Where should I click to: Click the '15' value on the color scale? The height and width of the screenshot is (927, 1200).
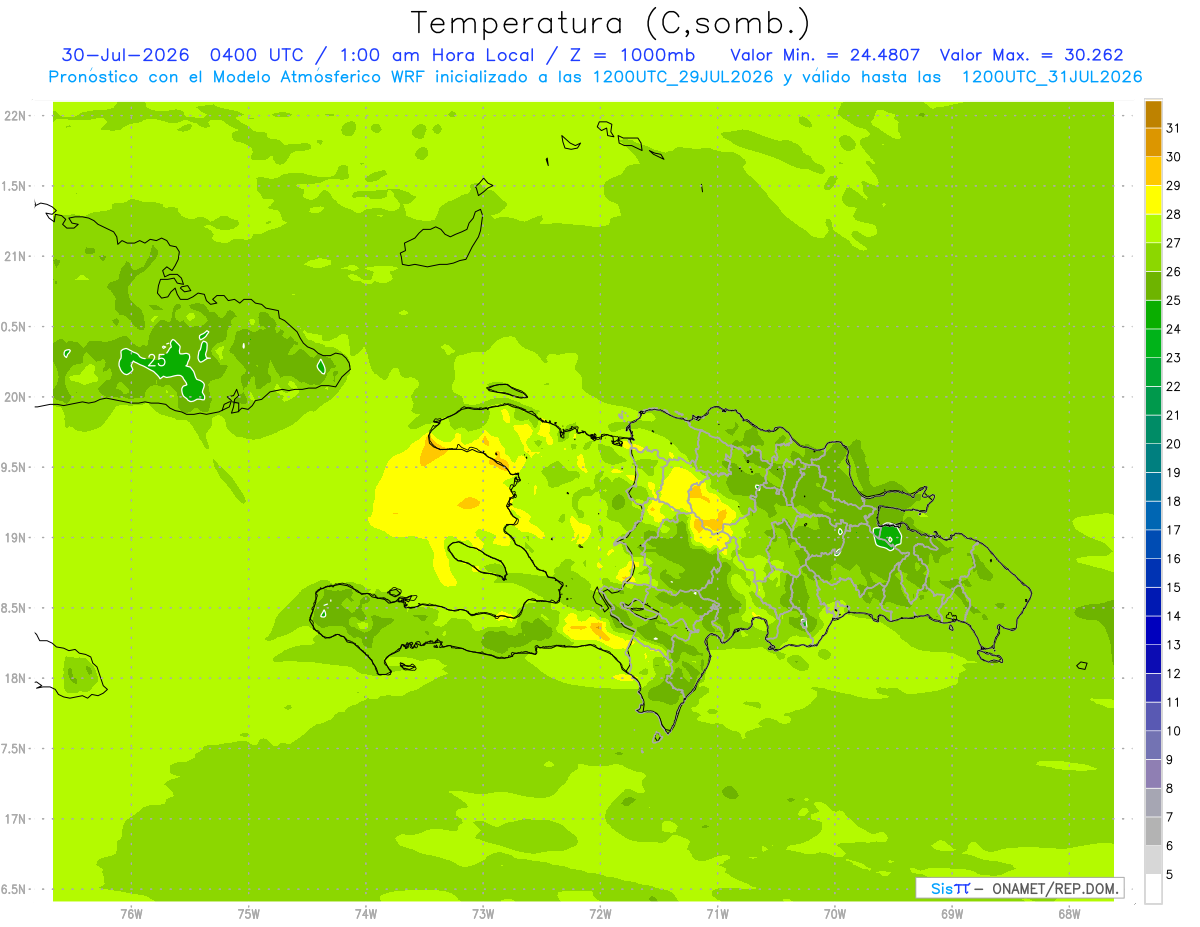point(1174,588)
